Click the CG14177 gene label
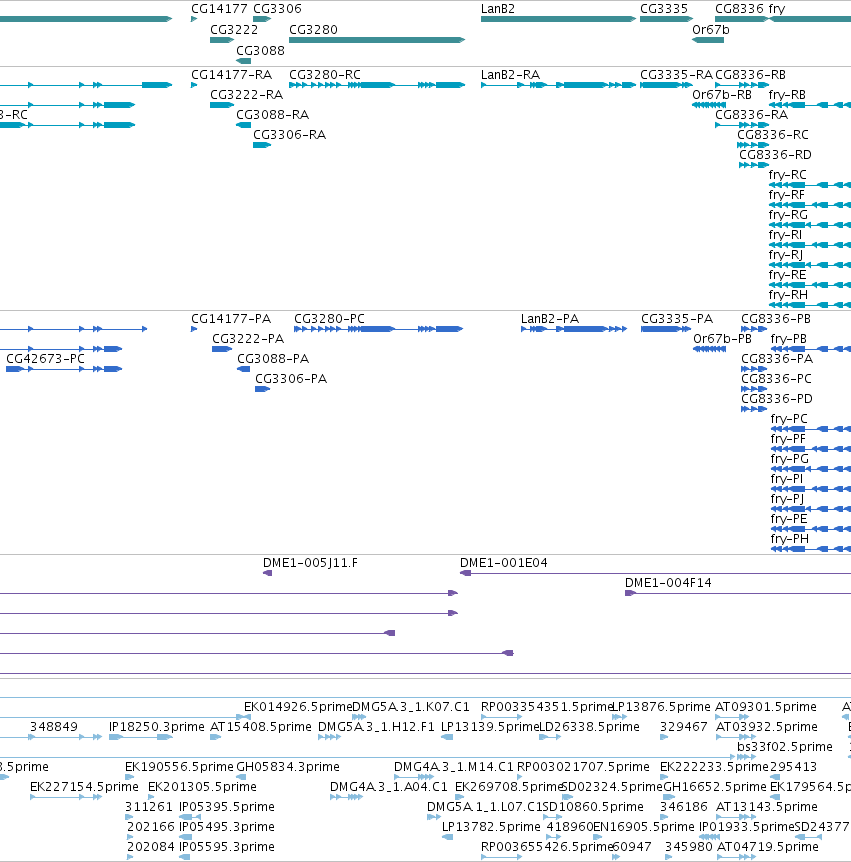Image resolution: width=851 pixels, height=862 pixels. click(x=219, y=9)
